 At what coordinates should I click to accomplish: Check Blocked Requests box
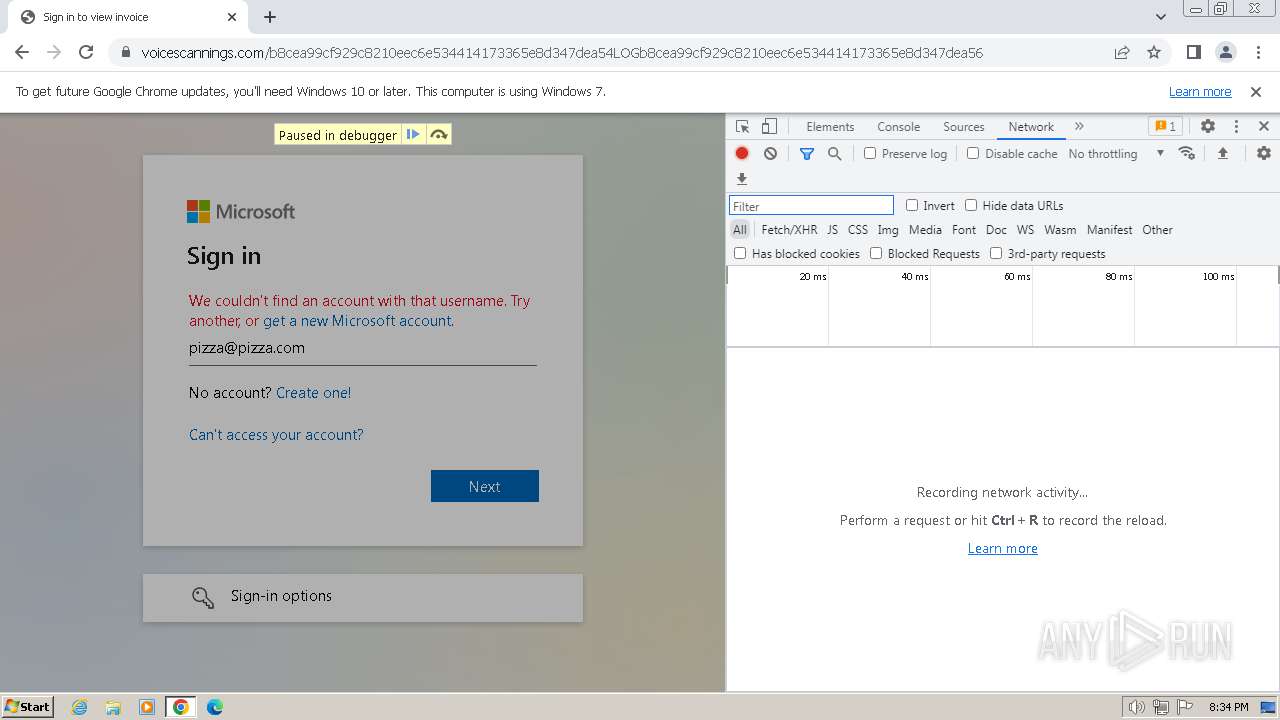pyautogui.click(x=876, y=253)
